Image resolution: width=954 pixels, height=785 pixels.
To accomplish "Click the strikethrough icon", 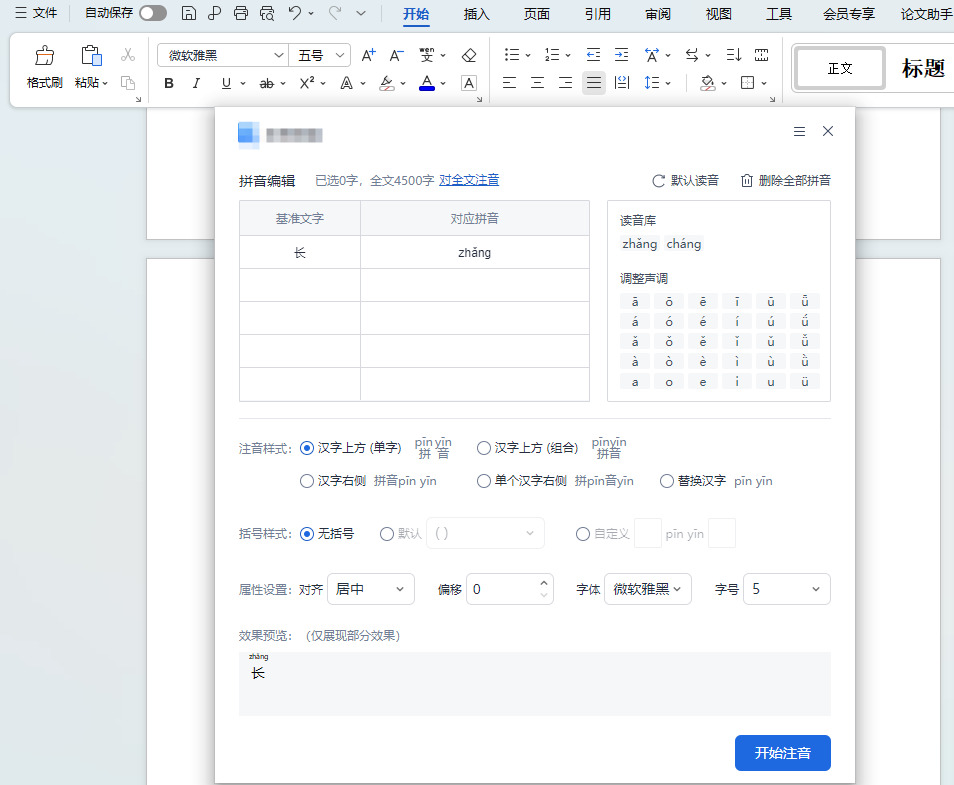I will tap(266, 83).
